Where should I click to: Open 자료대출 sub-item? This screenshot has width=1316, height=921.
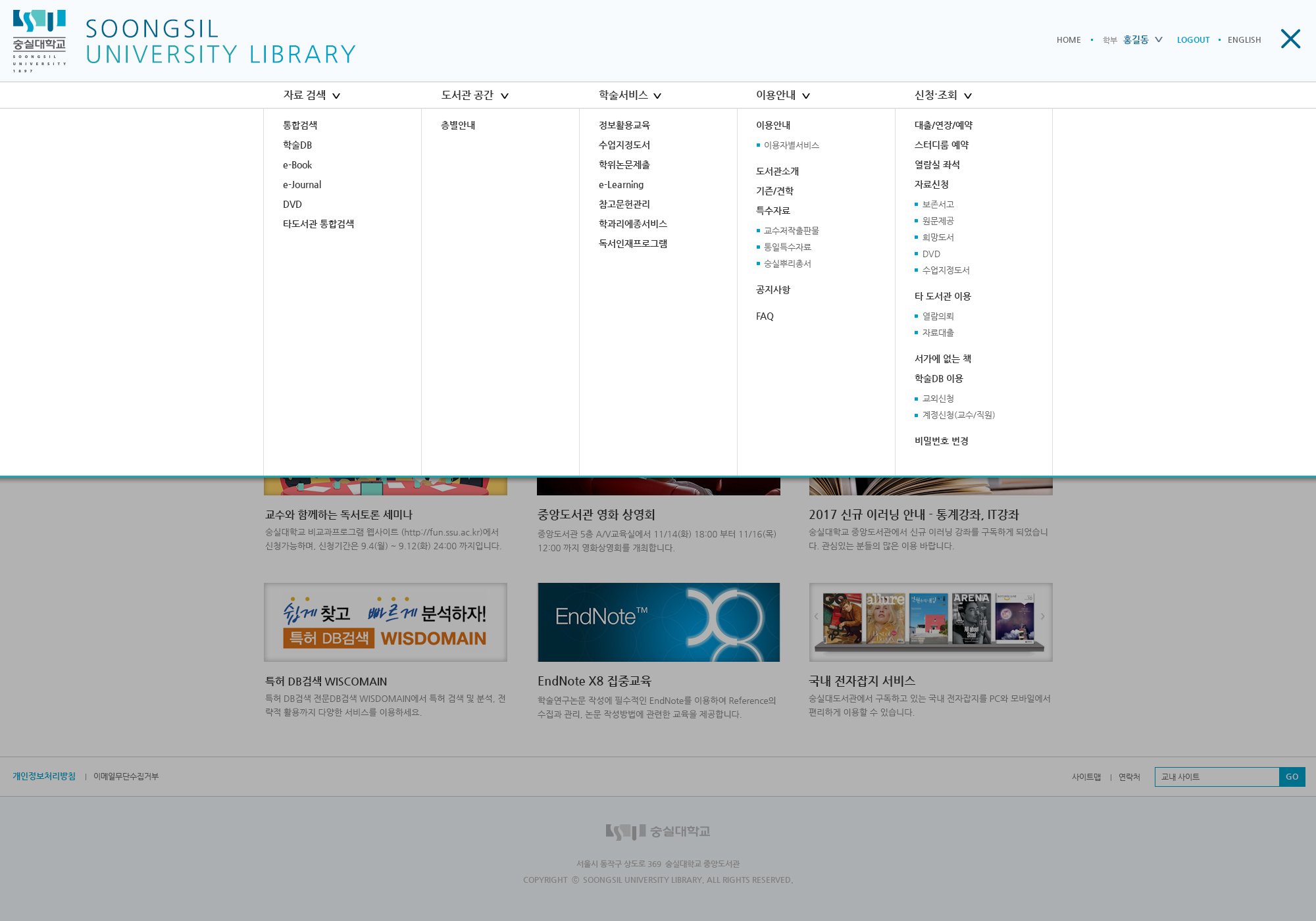tap(938, 333)
